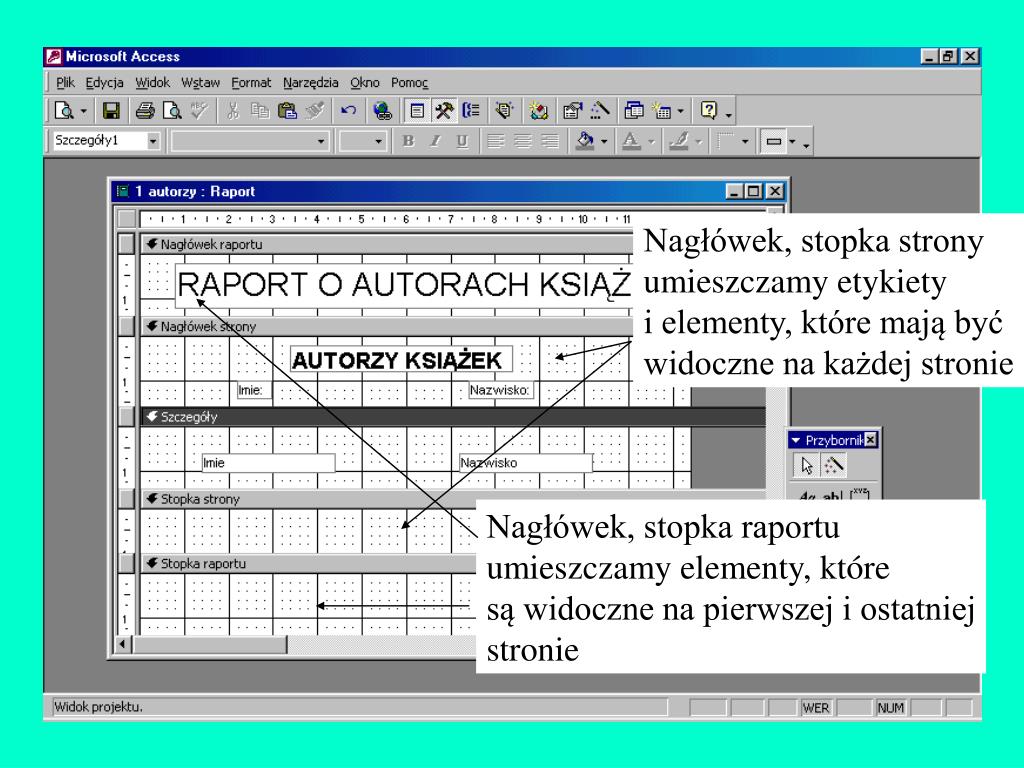Toggle the Toolbox hammer-and-wrench button
The width and height of the screenshot is (1024, 768).
click(443, 111)
